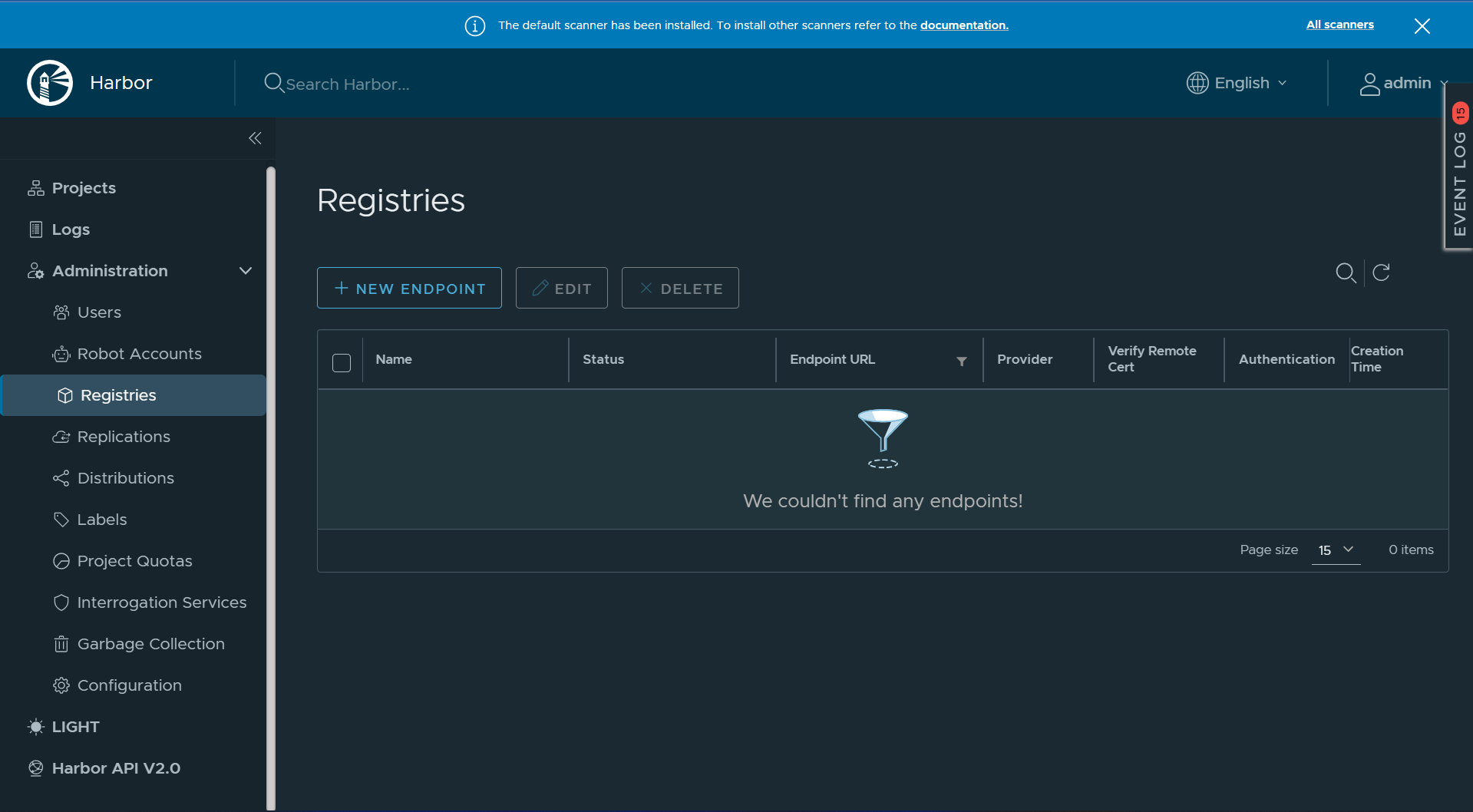Toggle the select-all checkbox in table header

(342, 362)
